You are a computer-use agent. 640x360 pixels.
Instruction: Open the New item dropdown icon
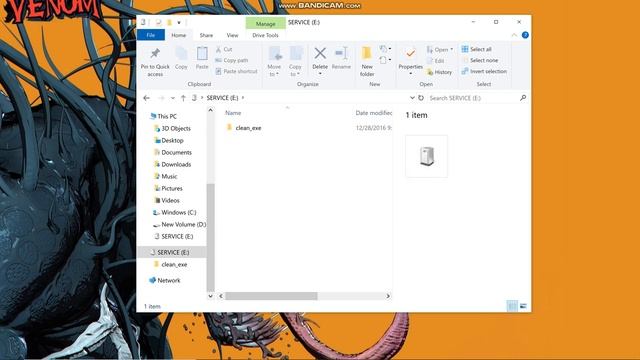(x=385, y=49)
